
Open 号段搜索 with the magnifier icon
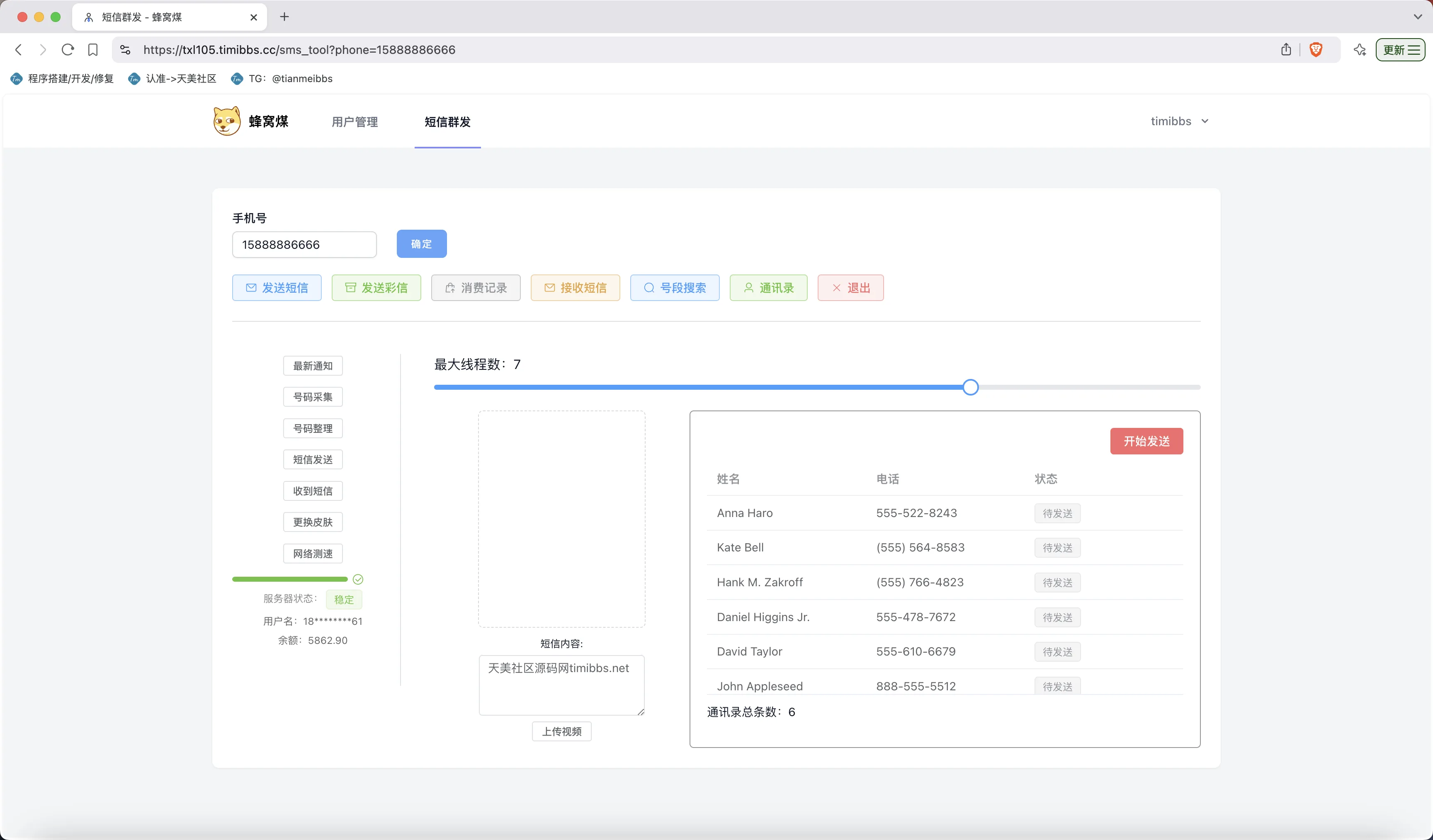[x=675, y=288]
